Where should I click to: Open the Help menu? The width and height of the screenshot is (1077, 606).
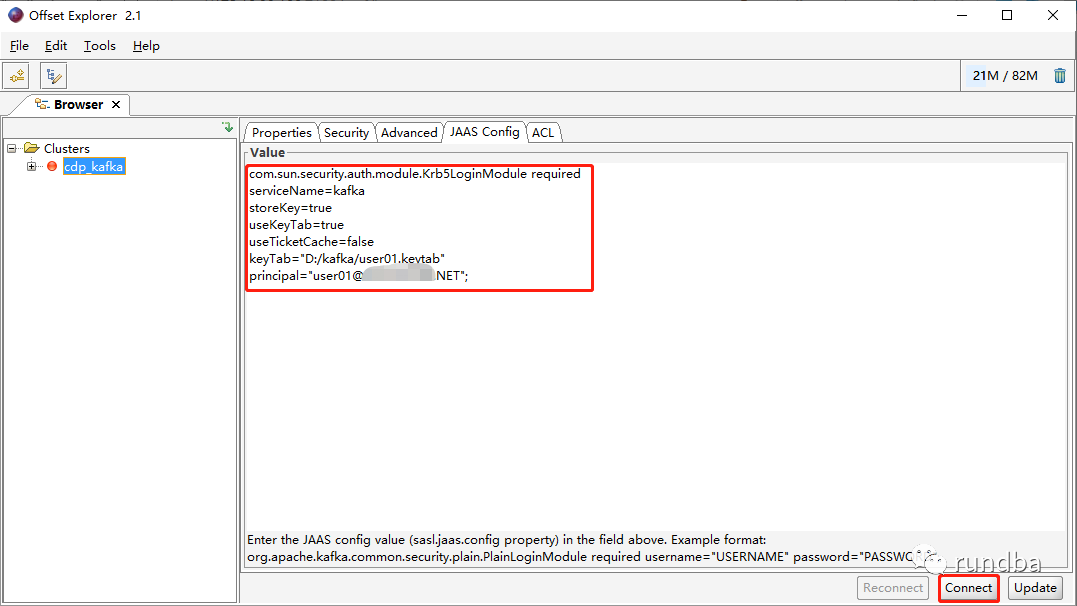point(146,46)
